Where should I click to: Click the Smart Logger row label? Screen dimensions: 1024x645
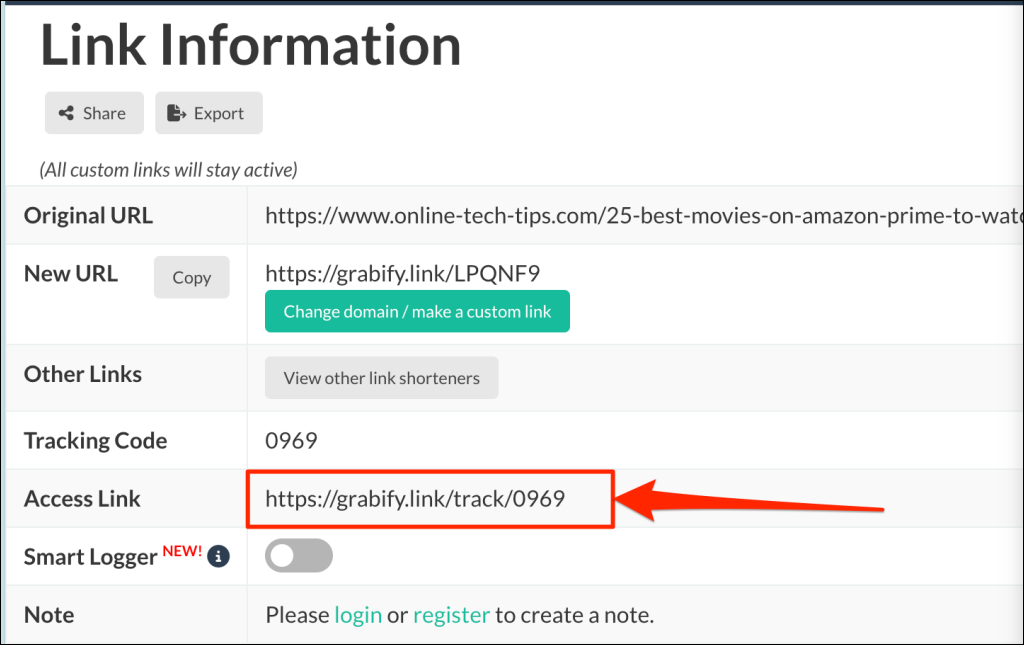(x=90, y=557)
